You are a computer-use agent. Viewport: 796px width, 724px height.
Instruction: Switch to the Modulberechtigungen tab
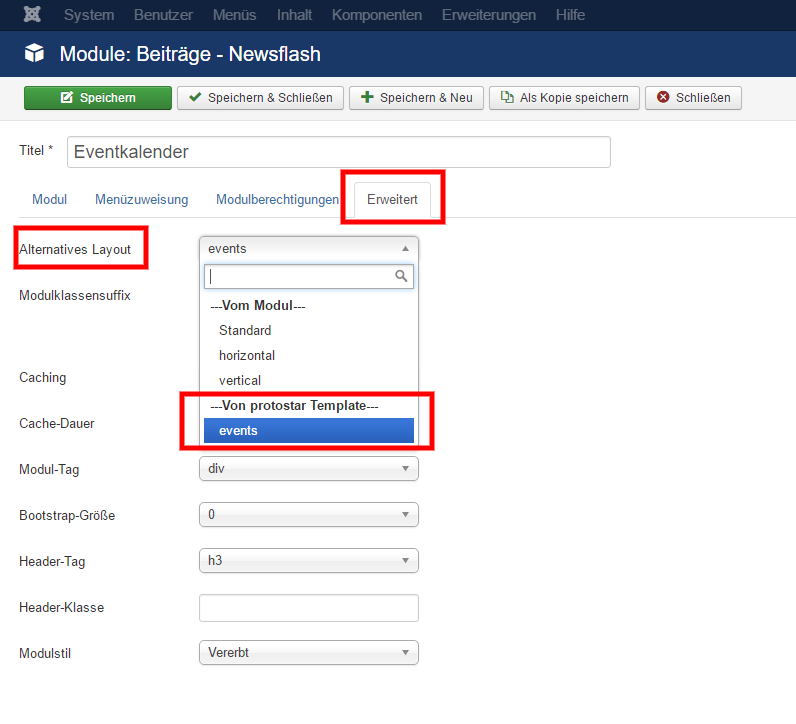[277, 200]
